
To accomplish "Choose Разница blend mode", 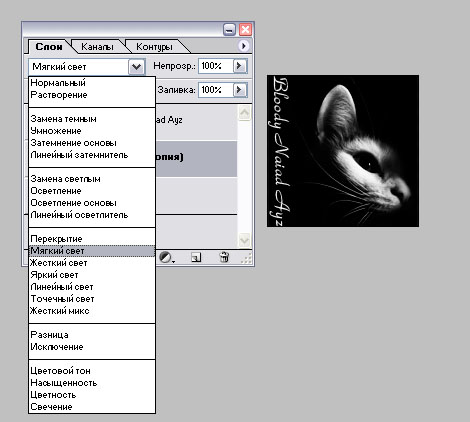I will click(x=92, y=335).
